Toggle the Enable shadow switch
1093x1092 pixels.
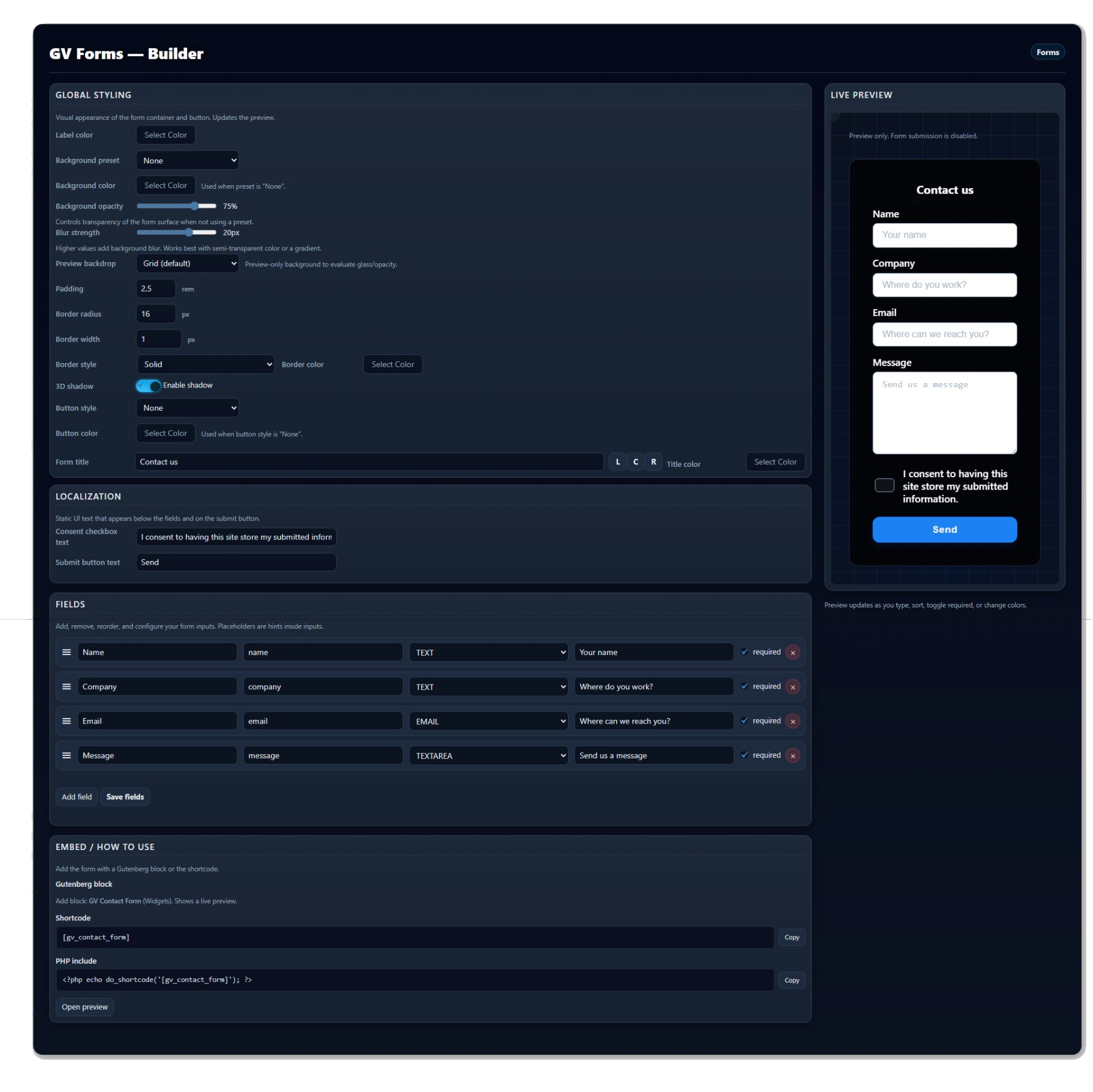149,386
